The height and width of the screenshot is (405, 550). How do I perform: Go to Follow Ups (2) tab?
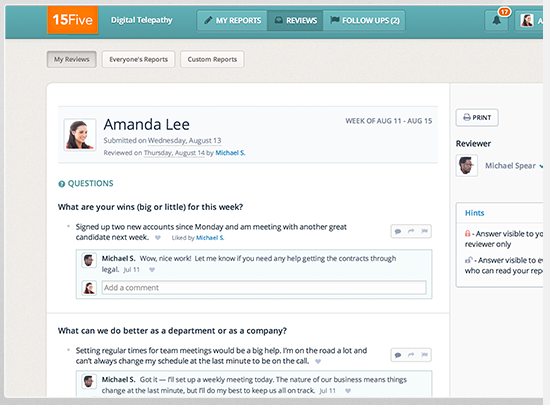tap(364, 20)
